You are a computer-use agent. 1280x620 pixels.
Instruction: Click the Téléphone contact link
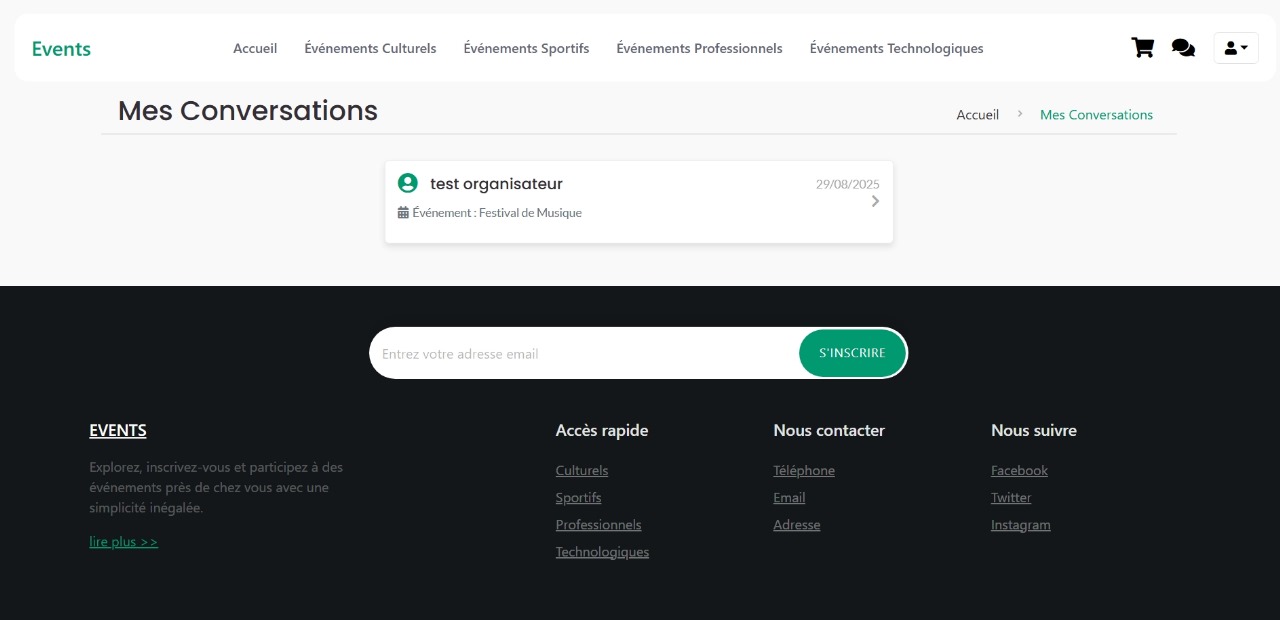(x=804, y=470)
